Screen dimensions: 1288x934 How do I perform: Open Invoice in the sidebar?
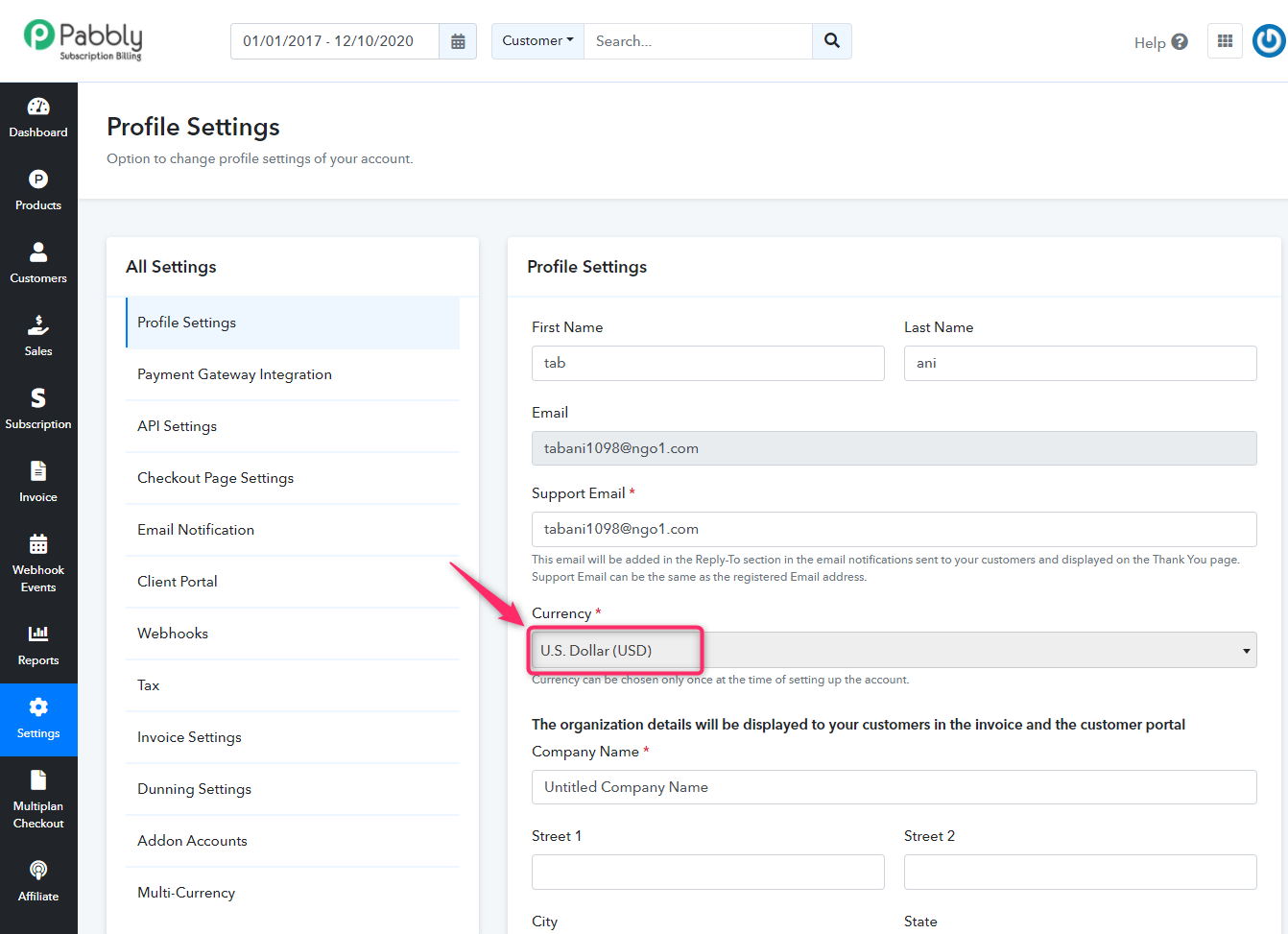pyautogui.click(x=38, y=483)
